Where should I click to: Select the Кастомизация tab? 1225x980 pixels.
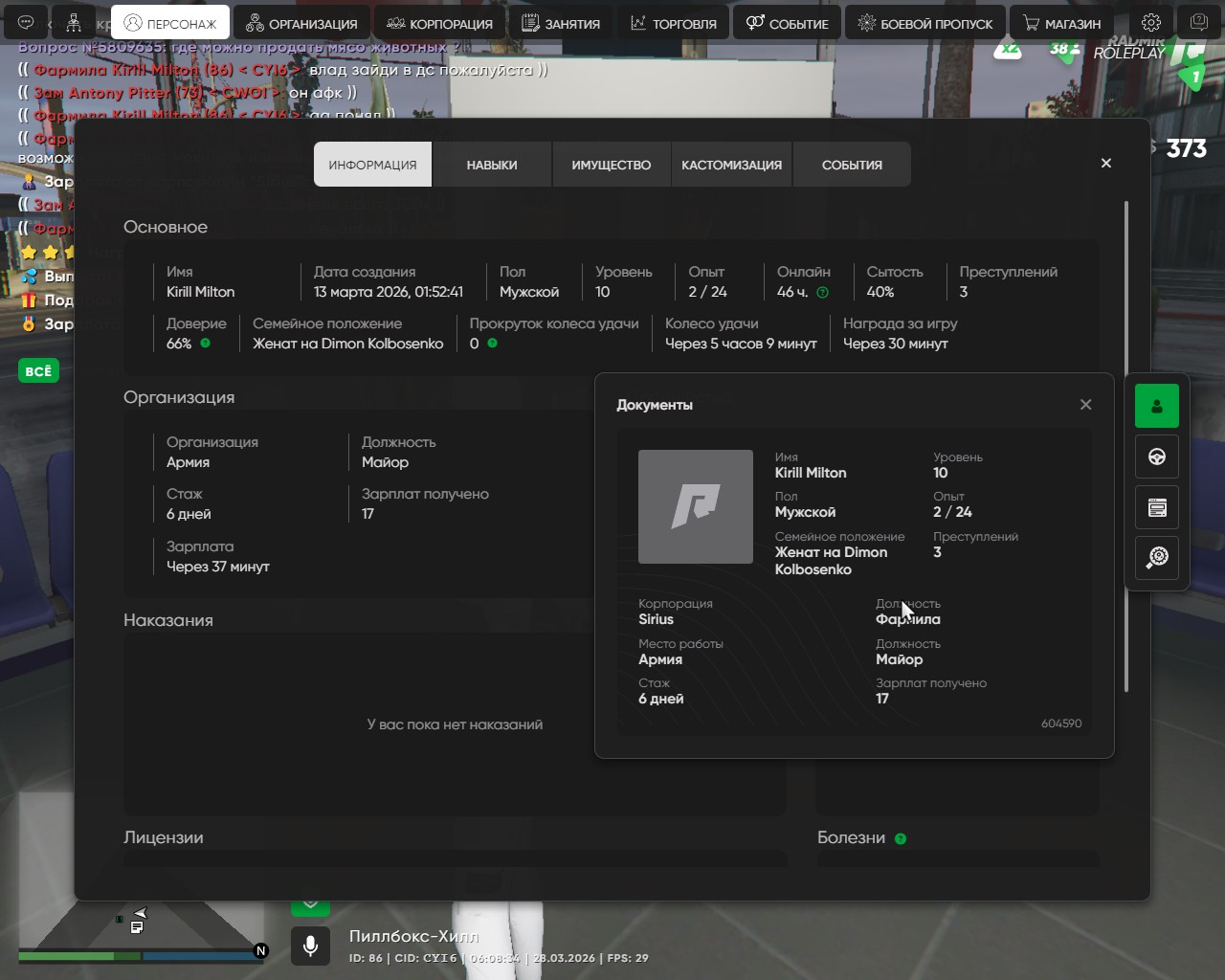(x=731, y=165)
